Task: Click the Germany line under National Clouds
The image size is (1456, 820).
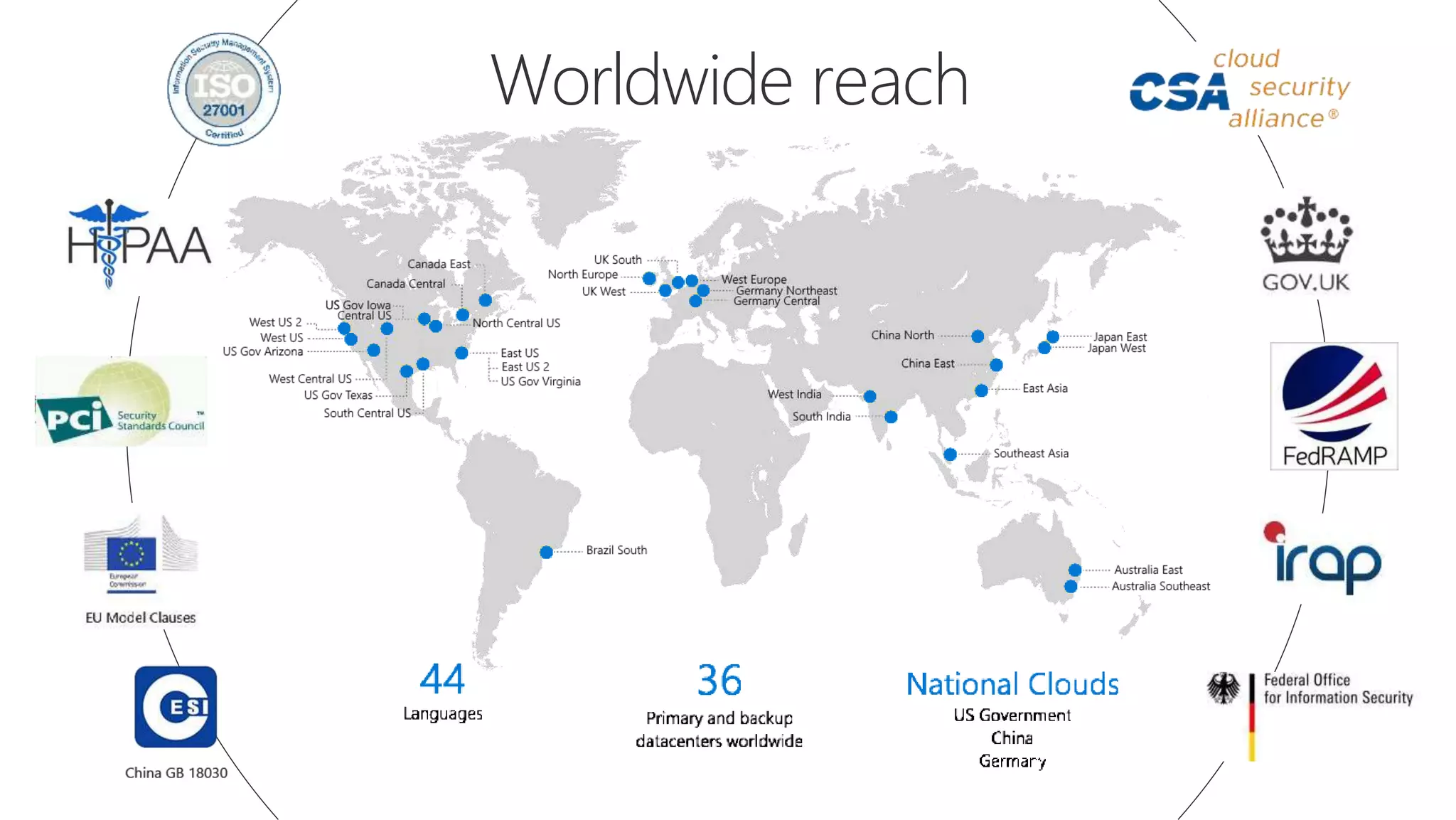Action: 1012,762
